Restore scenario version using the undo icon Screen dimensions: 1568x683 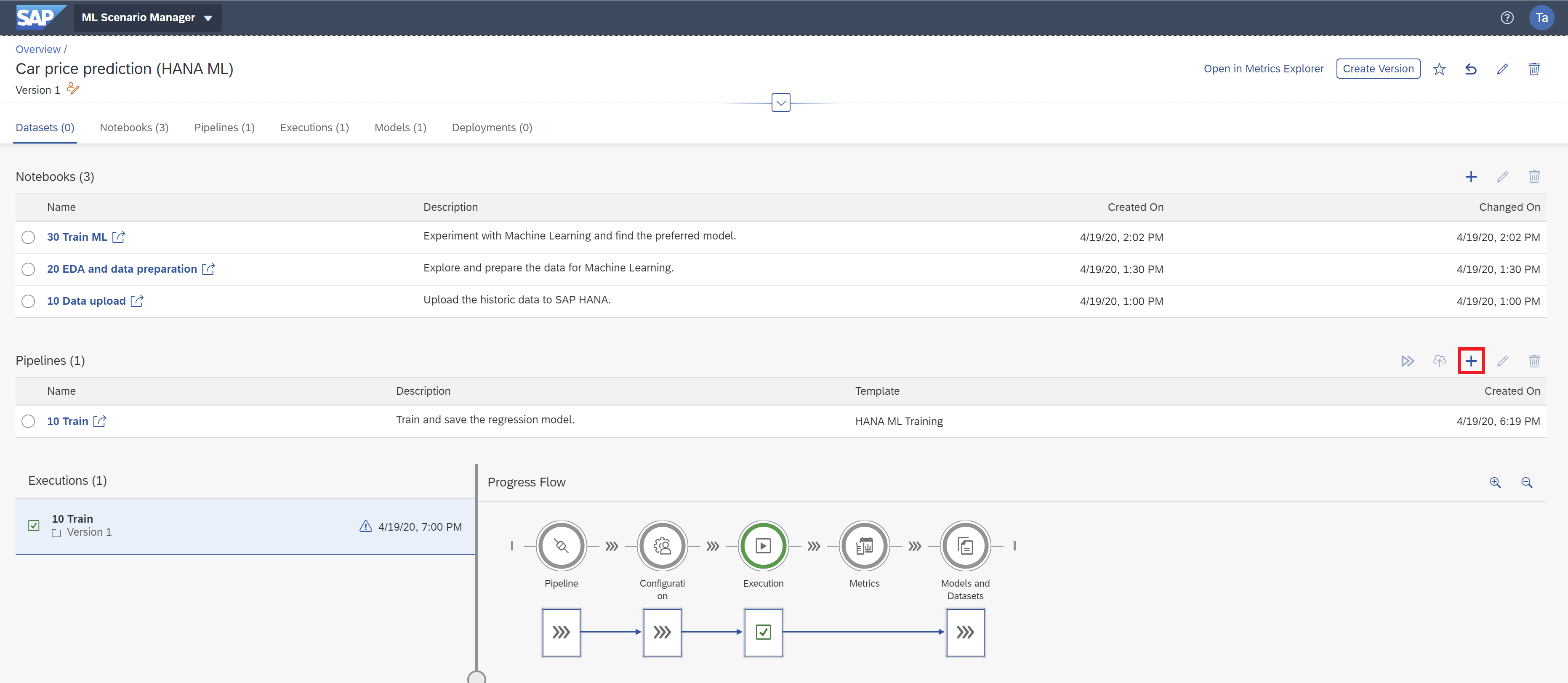click(x=1471, y=69)
